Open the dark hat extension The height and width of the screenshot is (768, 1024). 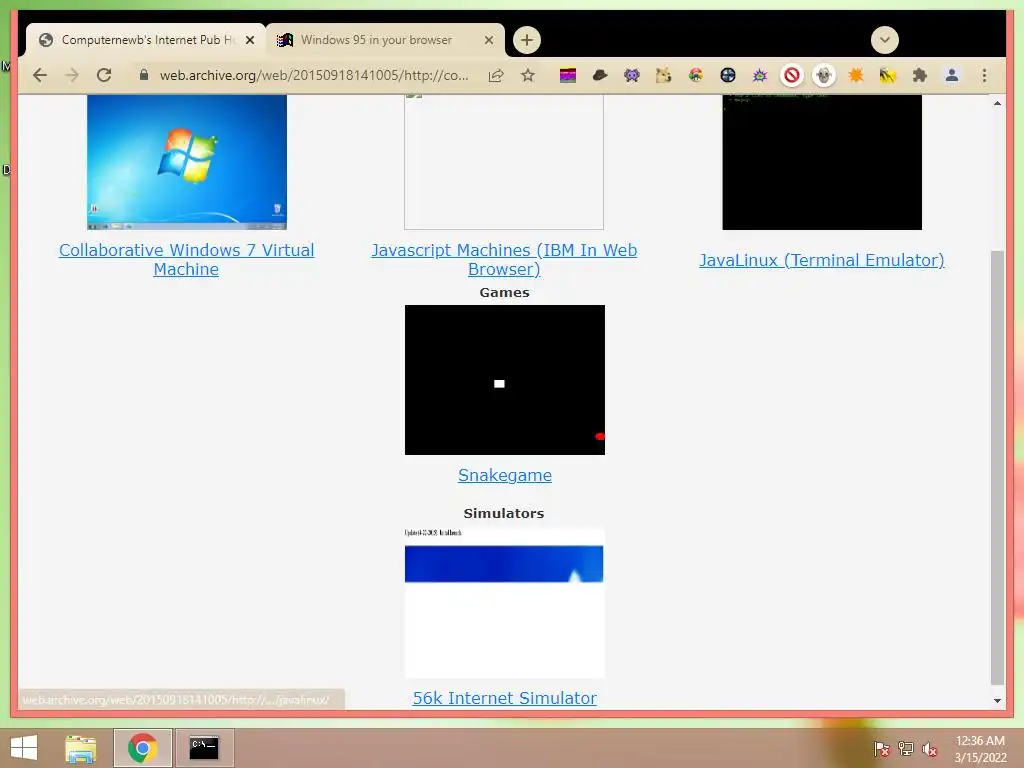click(600, 75)
